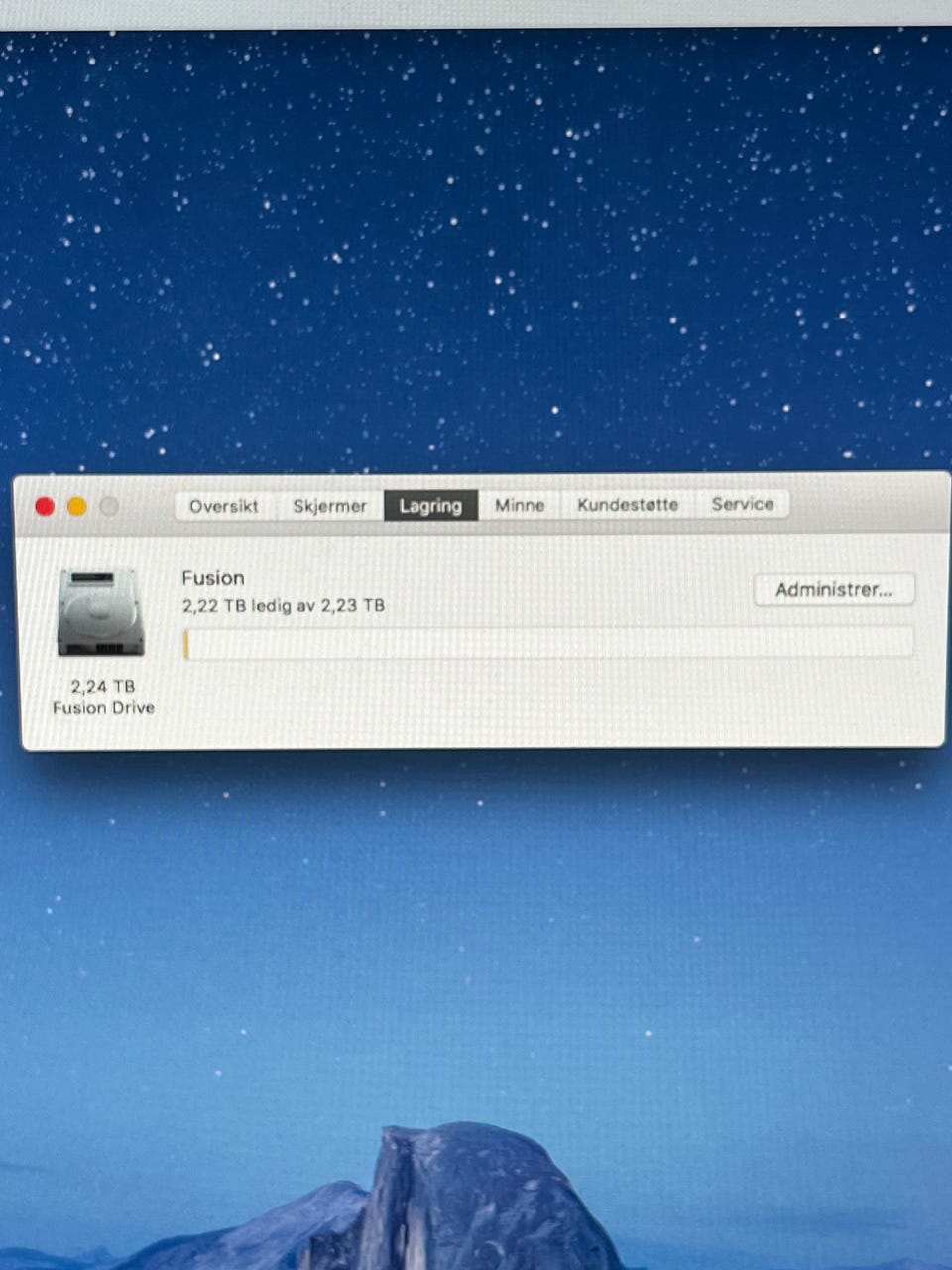This screenshot has height=1270, width=952.
Task: Switch to the Service tab
Action: point(742,504)
